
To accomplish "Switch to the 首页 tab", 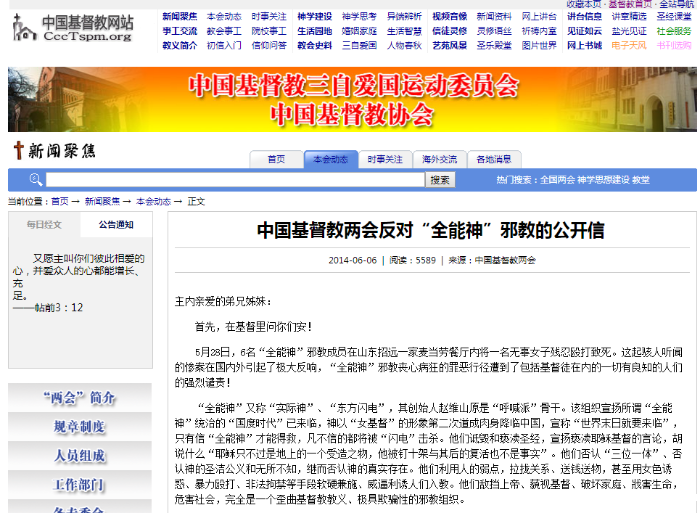I will [276, 159].
